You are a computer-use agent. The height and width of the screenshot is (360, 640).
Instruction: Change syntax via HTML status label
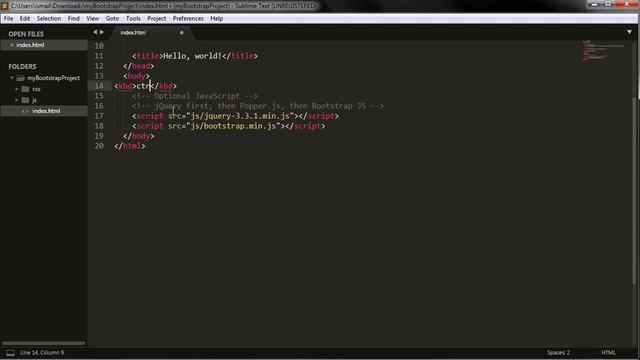pyautogui.click(x=608, y=352)
